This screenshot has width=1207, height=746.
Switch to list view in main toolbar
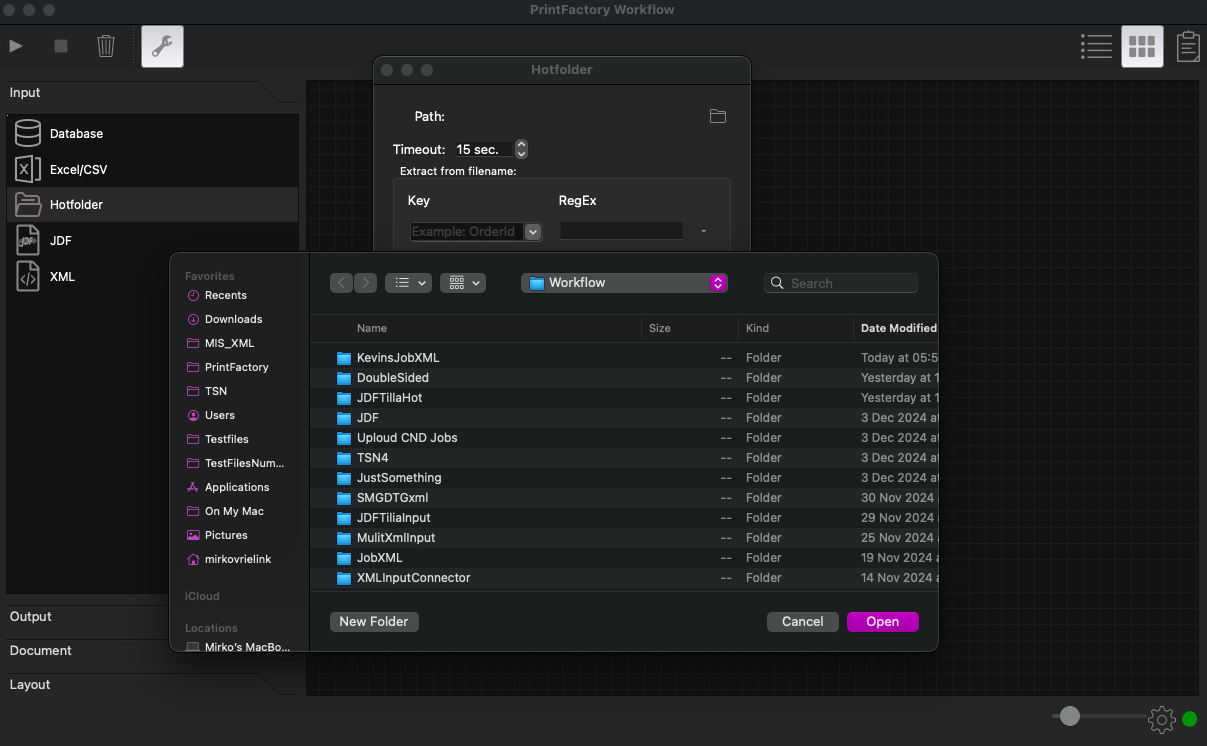(x=1096, y=46)
